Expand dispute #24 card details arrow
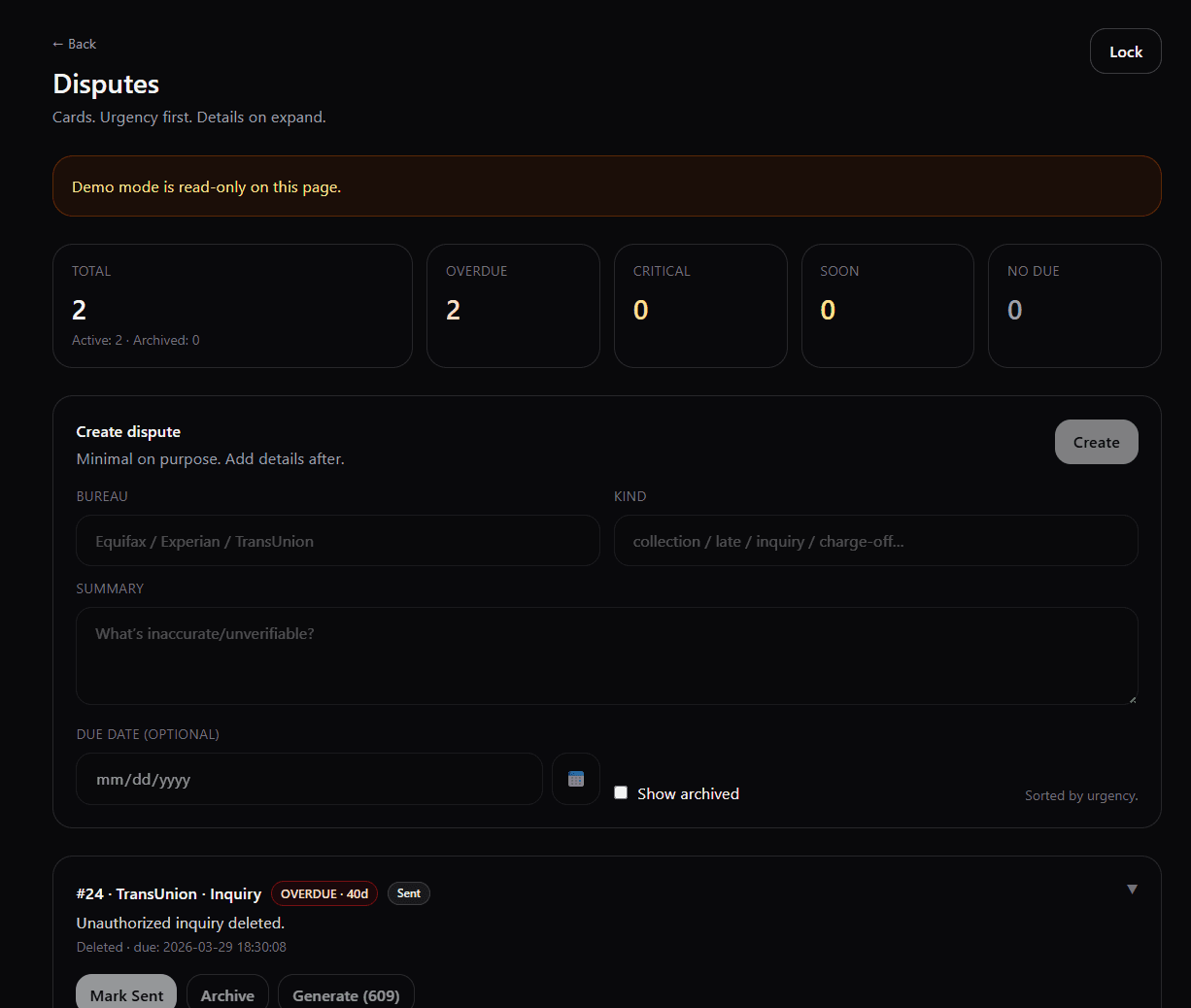Image resolution: width=1191 pixels, height=1008 pixels. click(1132, 890)
